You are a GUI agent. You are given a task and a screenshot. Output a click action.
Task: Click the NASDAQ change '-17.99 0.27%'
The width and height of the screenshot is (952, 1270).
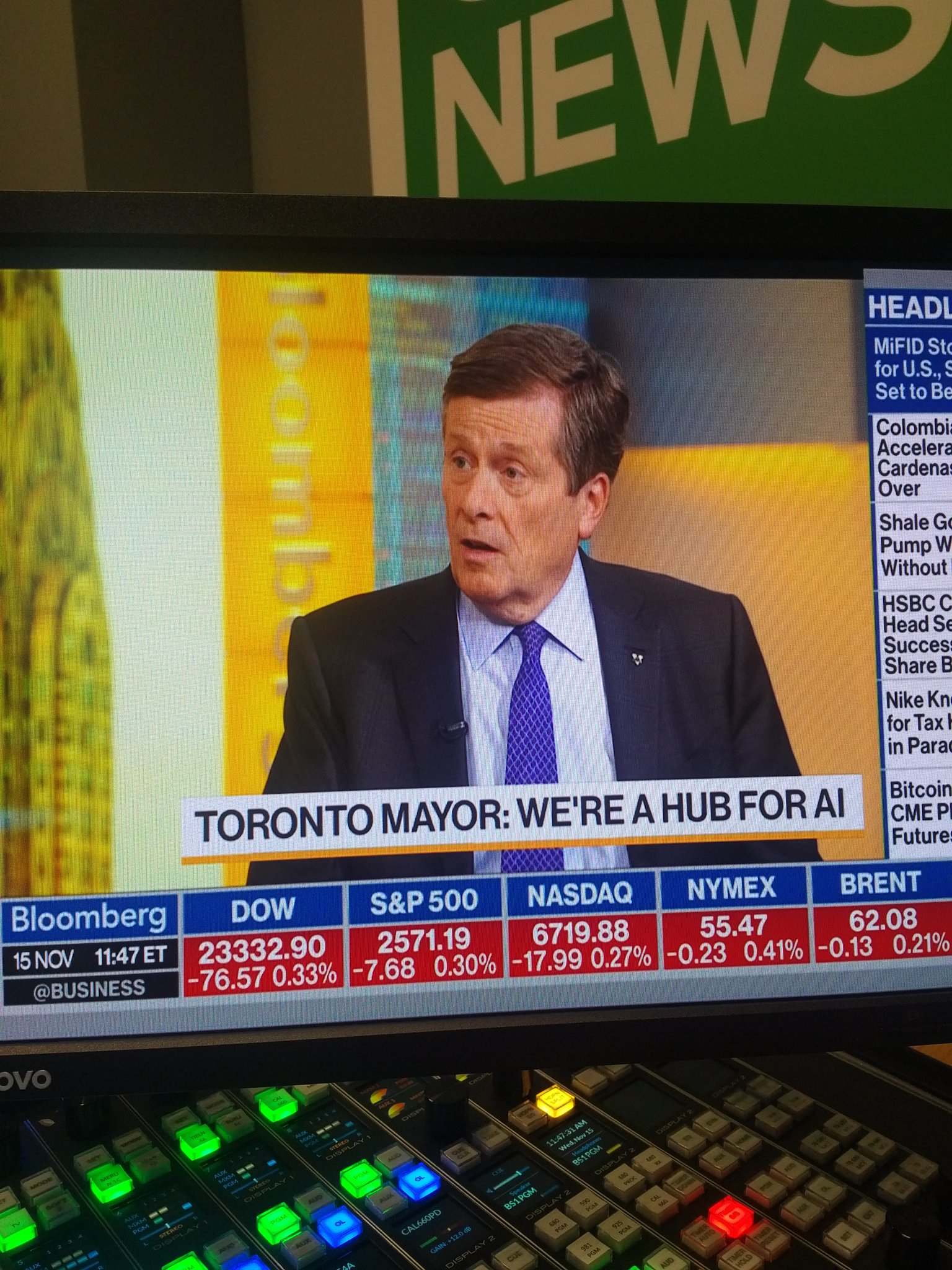pyautogui.click(x=582, y=958)
